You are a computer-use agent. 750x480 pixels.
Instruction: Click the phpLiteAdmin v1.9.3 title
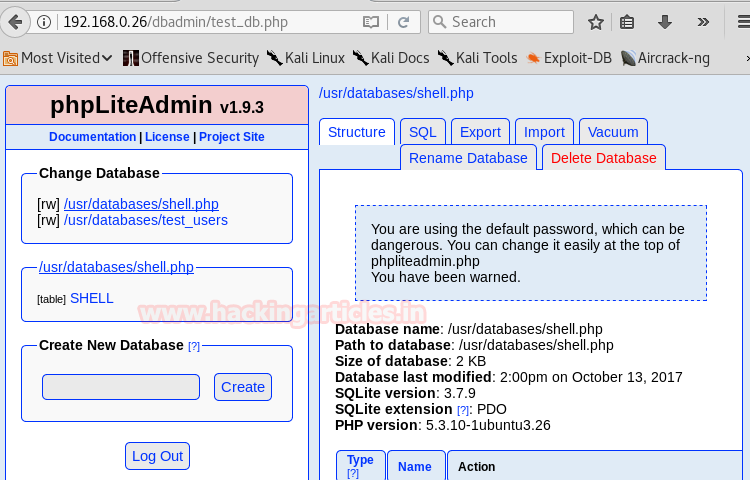tap(157, 105)
